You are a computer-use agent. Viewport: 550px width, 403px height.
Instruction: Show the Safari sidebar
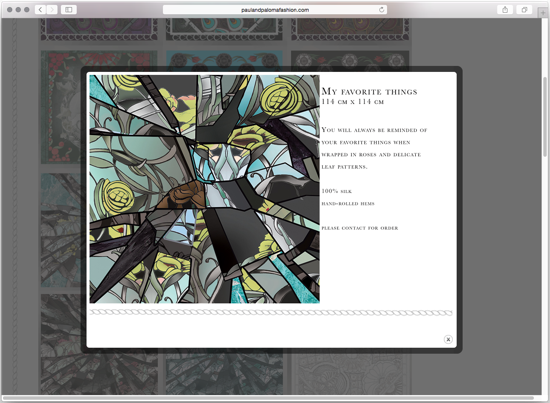[x=68, y=9]
